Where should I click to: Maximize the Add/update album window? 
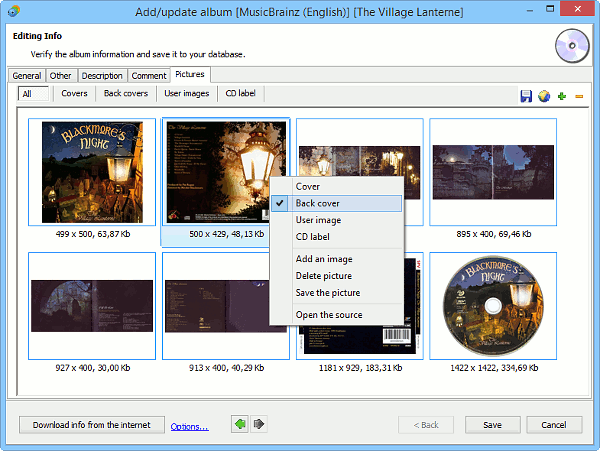550,8
